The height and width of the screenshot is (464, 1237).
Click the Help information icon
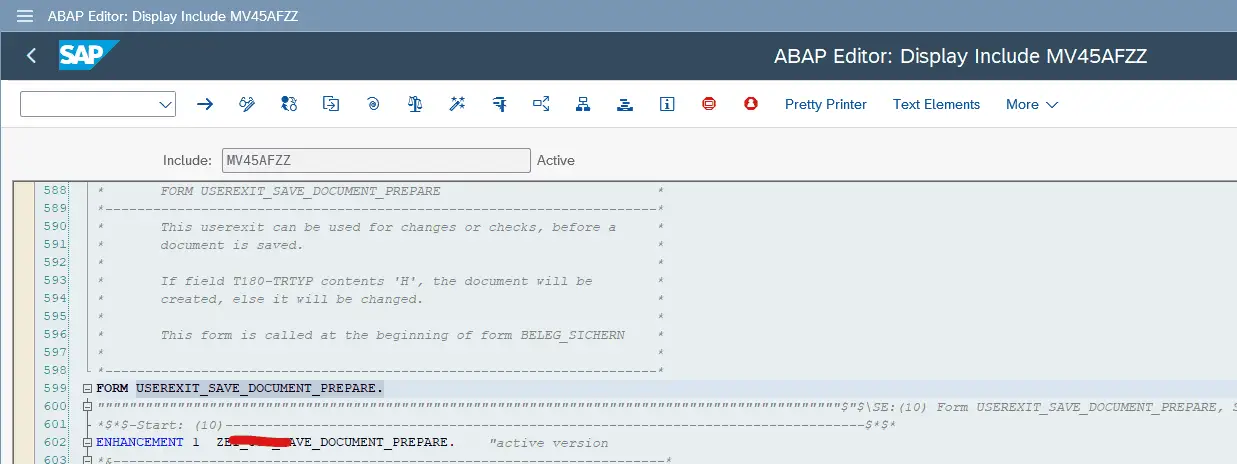[x=667, y=104]
